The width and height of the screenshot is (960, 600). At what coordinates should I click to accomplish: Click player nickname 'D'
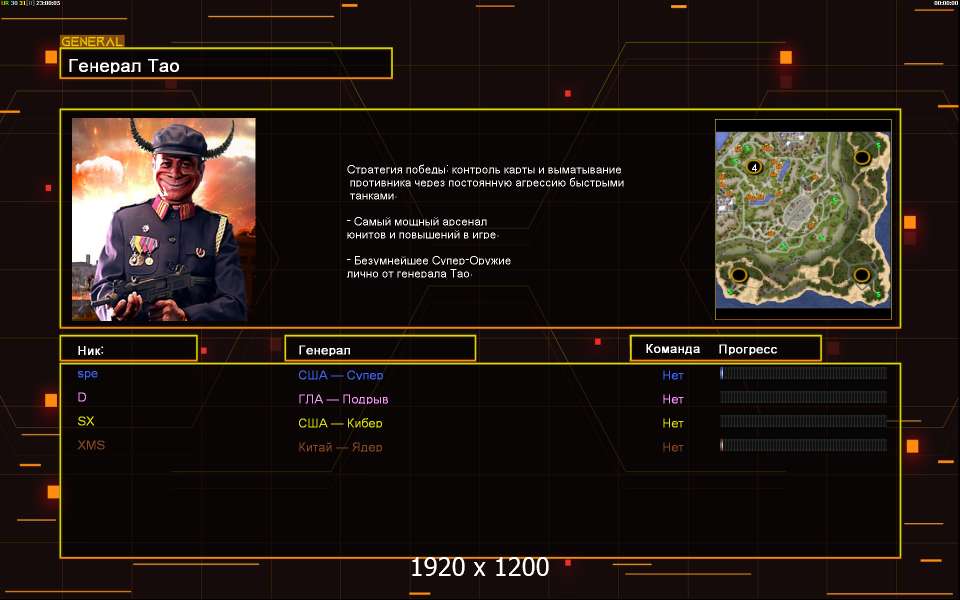pos(82,397)
